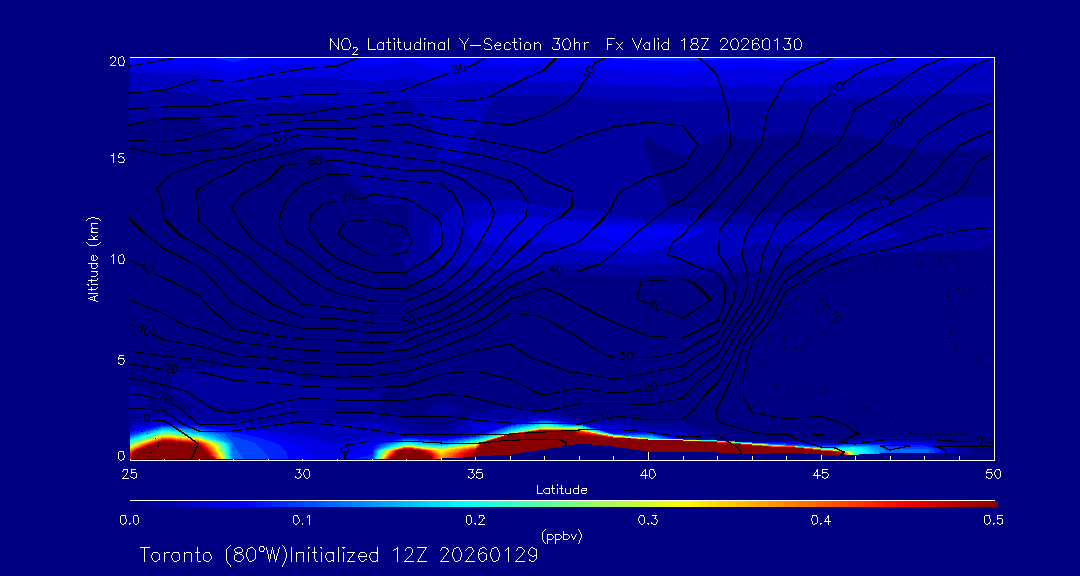Click latitude tick label 30
Viewport: 1080px width, 576px height.
coord(302,474)
